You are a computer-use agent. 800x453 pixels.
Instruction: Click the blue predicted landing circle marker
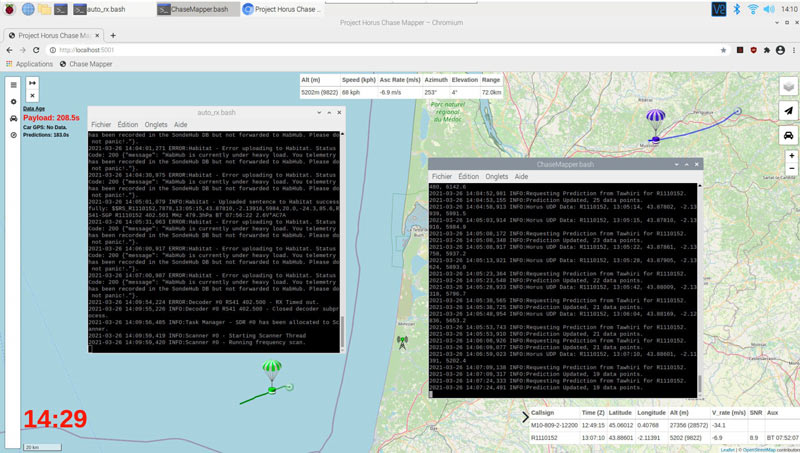click(738, 111)
